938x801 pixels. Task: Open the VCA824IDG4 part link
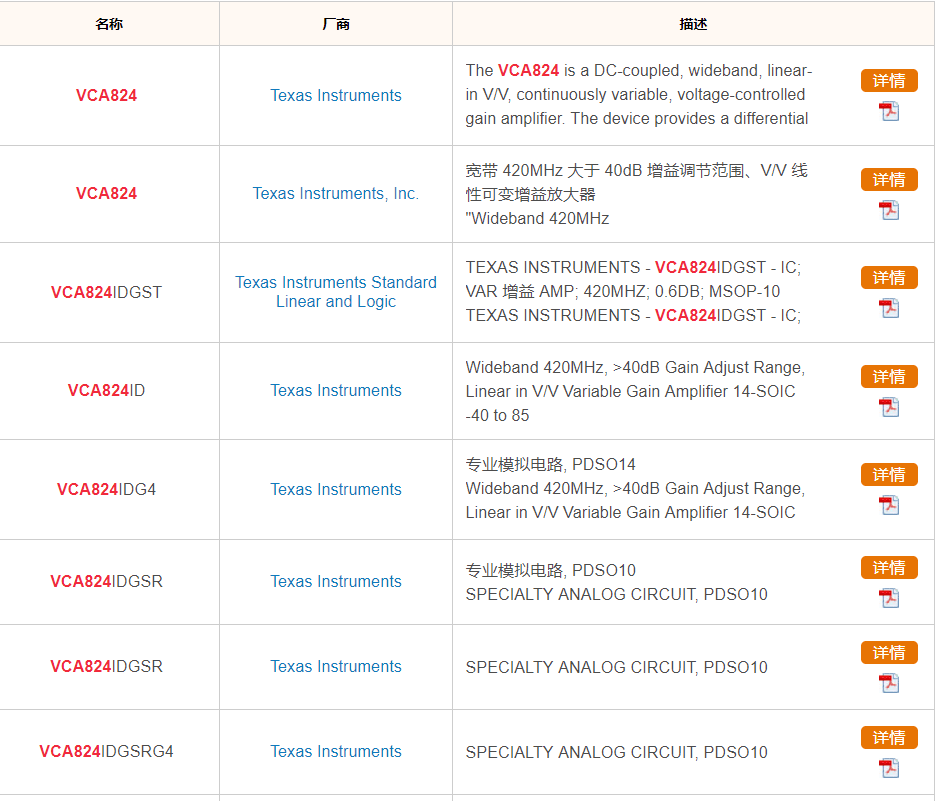(106, 489)
